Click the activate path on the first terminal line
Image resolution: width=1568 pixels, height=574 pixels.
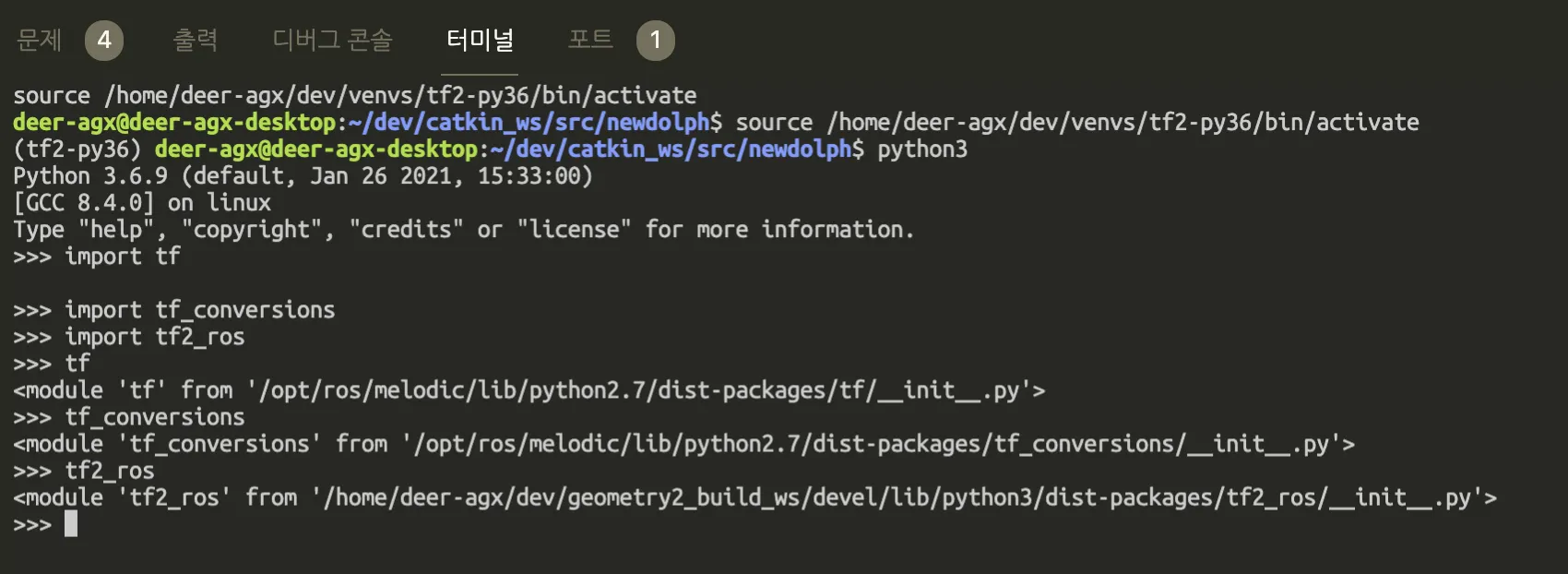[x=400, y=96]
